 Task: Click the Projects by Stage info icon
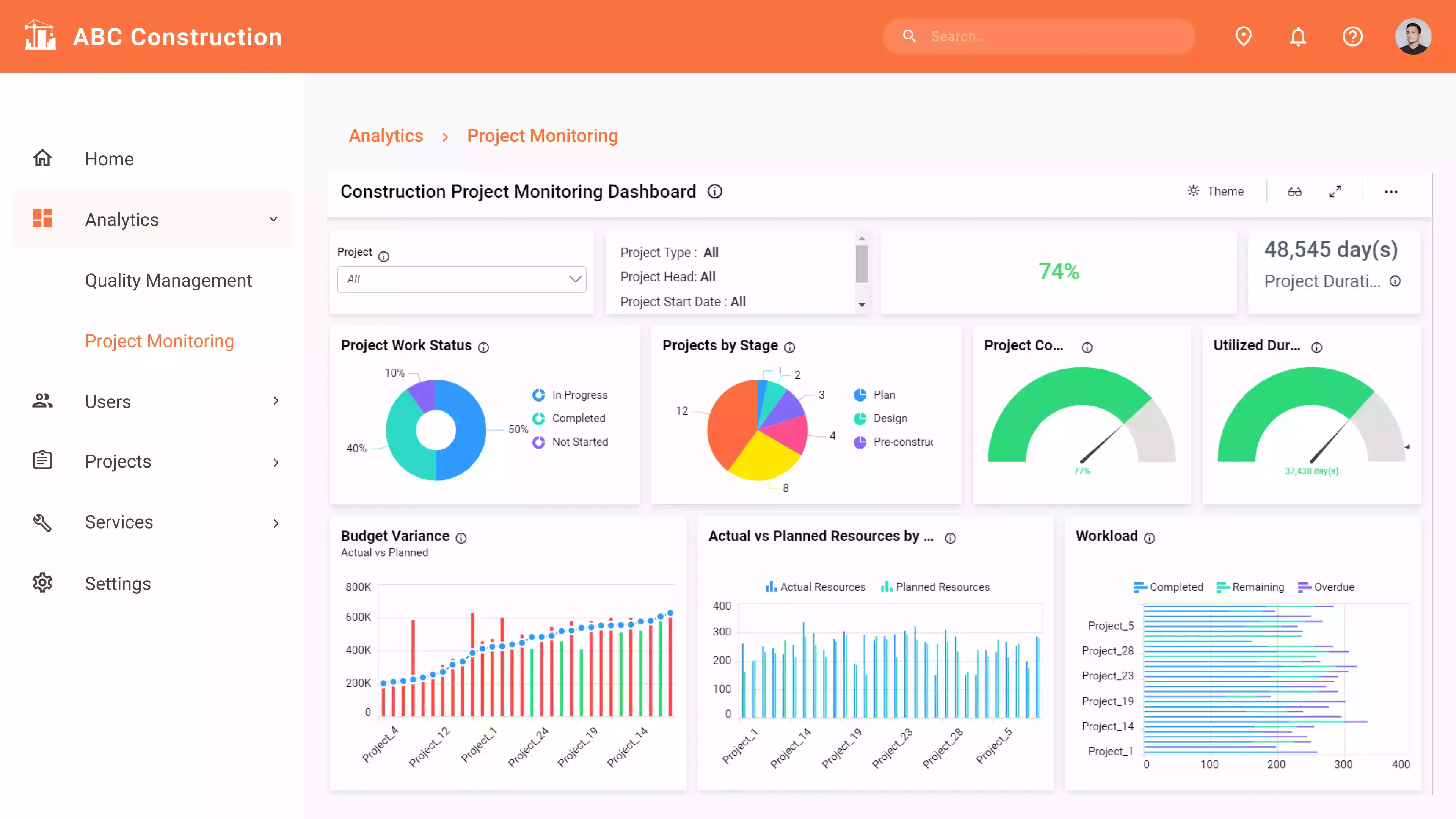click(x=790, y=347)
